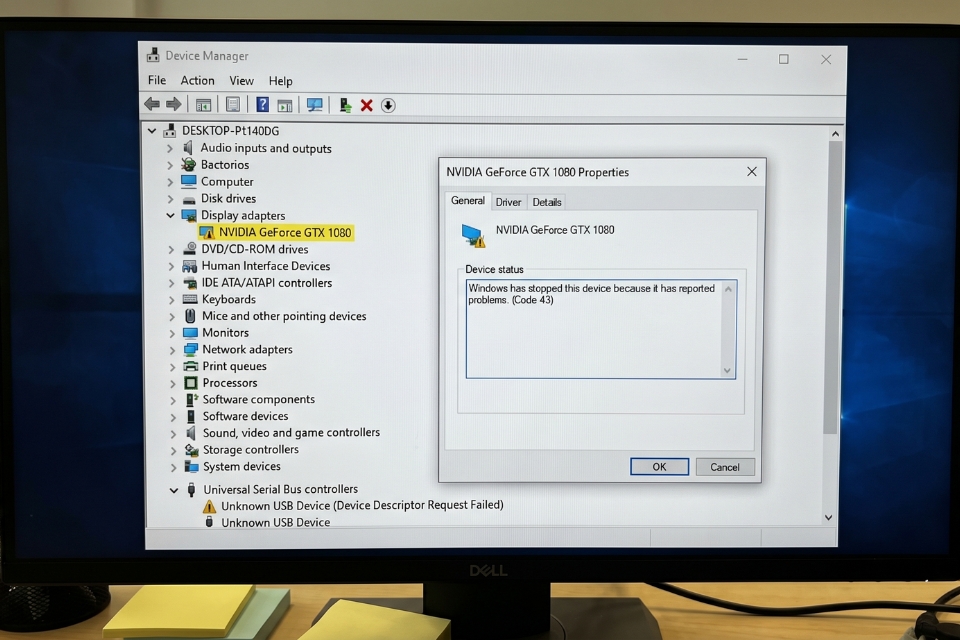Screen dimensions: 960x640
Task: Click the red Uninstall Device icon
Action: click(365, 104)
